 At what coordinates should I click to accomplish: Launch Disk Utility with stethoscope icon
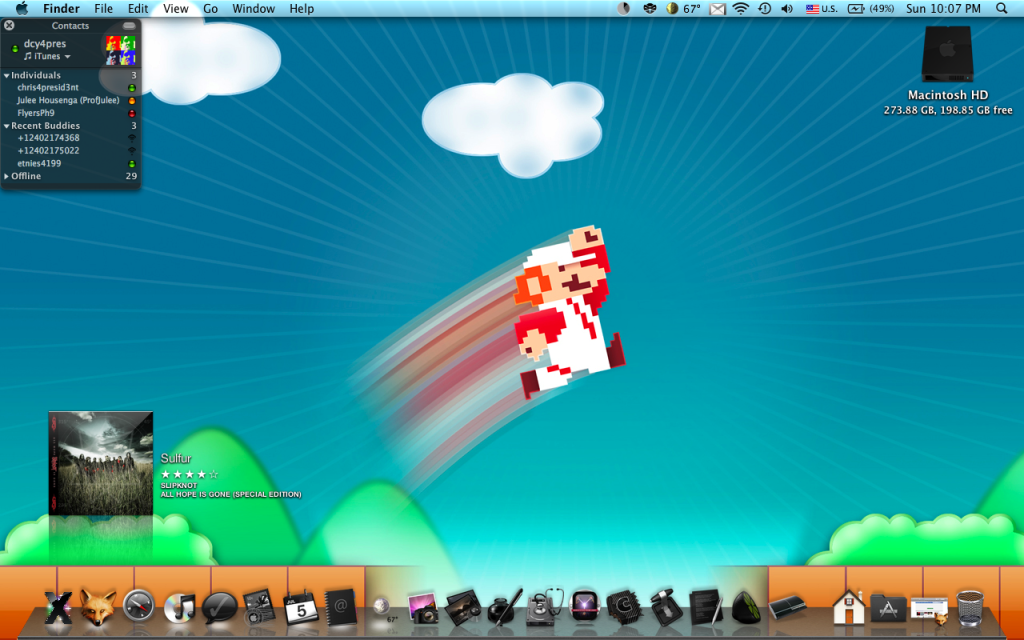(x=544, y=607)
